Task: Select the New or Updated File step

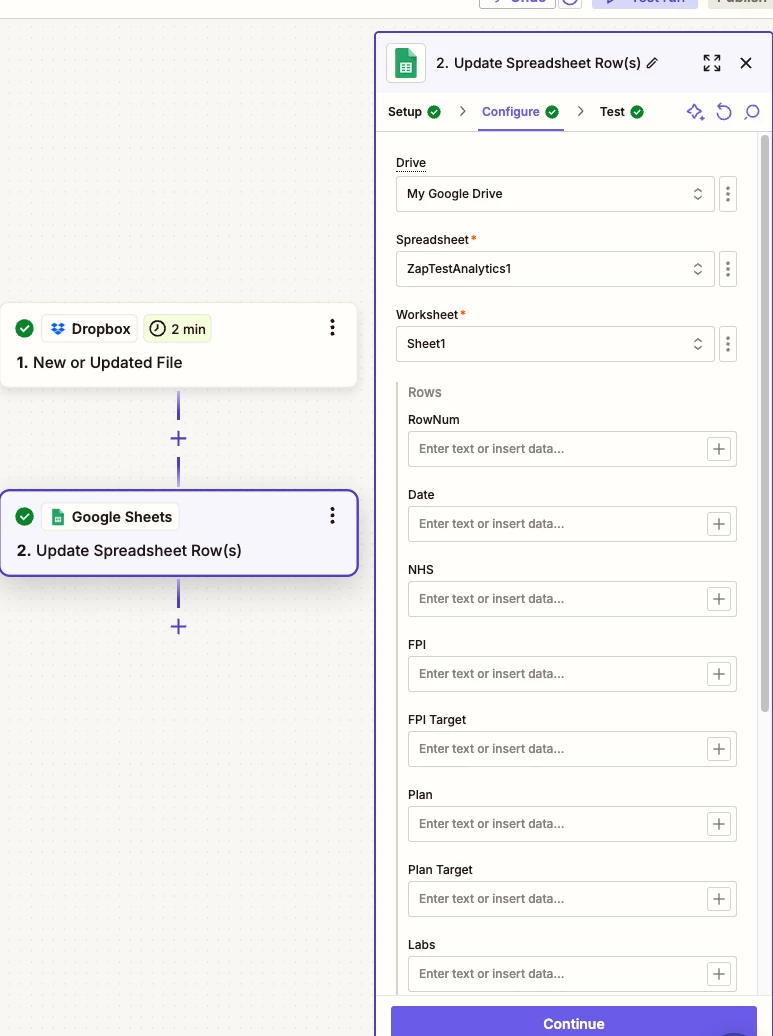Action: 178,345
